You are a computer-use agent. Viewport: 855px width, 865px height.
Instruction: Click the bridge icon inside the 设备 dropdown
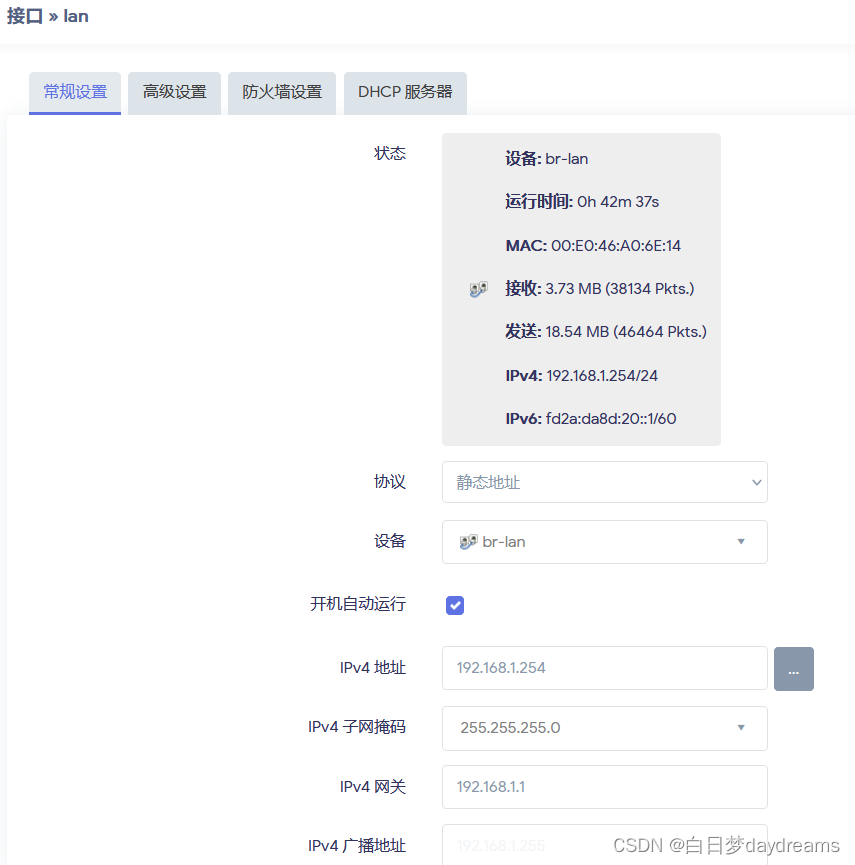pyautogui.click(x=470, y=541)
